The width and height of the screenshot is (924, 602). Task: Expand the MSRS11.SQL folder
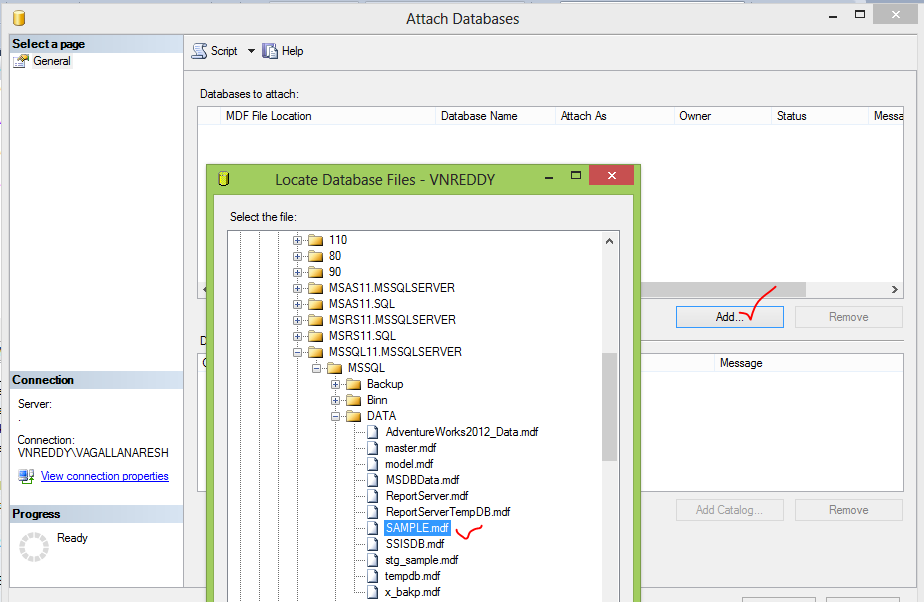pos(298,336)
